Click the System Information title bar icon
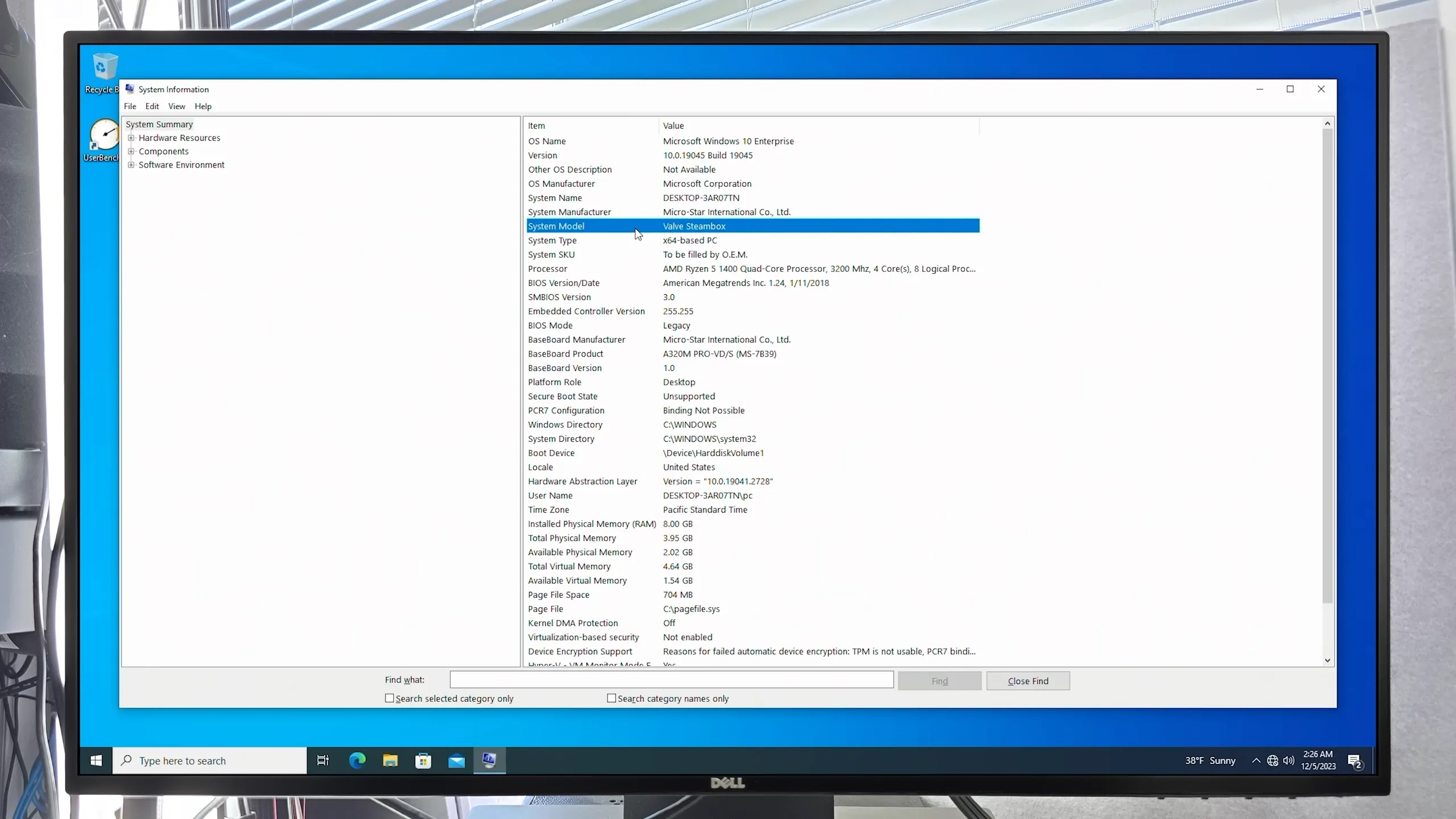1456x819 pixels. click(130, 89)
